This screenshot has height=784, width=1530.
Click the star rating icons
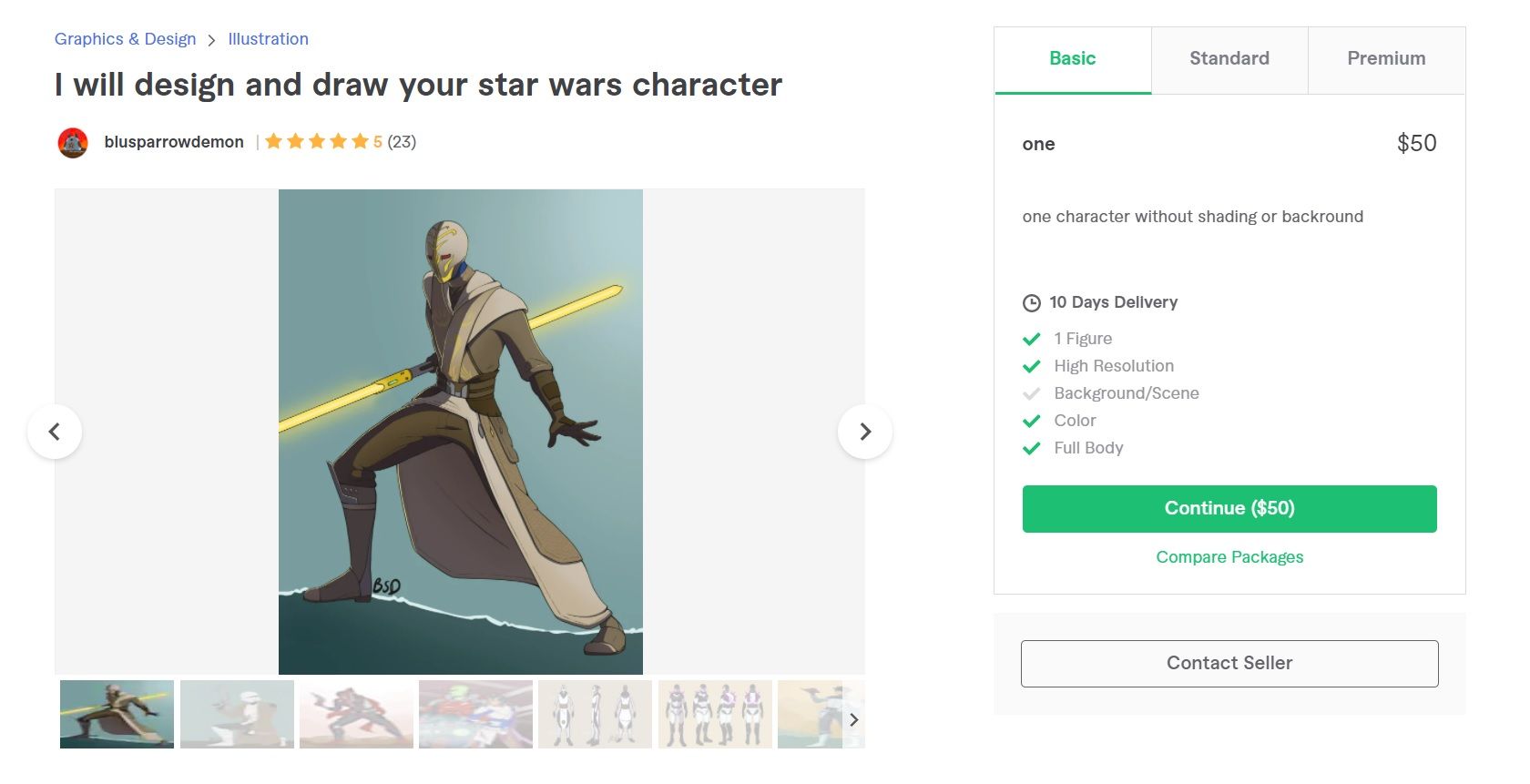[317, 141]
